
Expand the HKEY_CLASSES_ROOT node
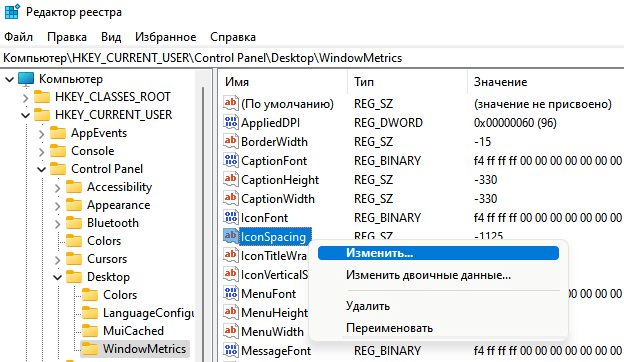(25, 97)
